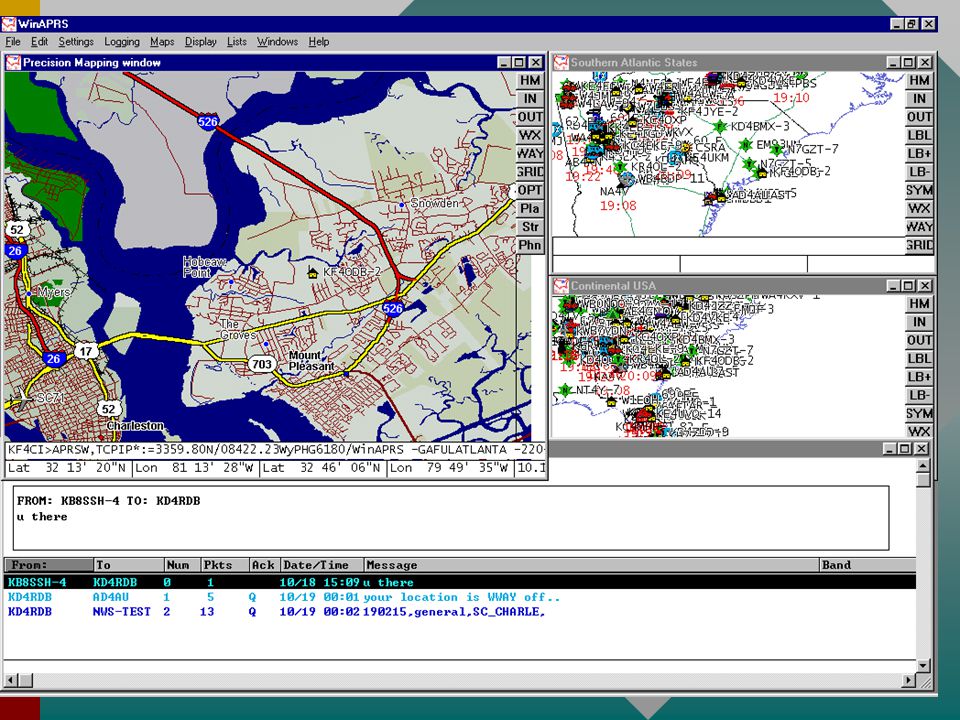This screenshot has width=960, height=720.
Task: Click HM button in Precision Mapping window
Action: coord(530,81)
